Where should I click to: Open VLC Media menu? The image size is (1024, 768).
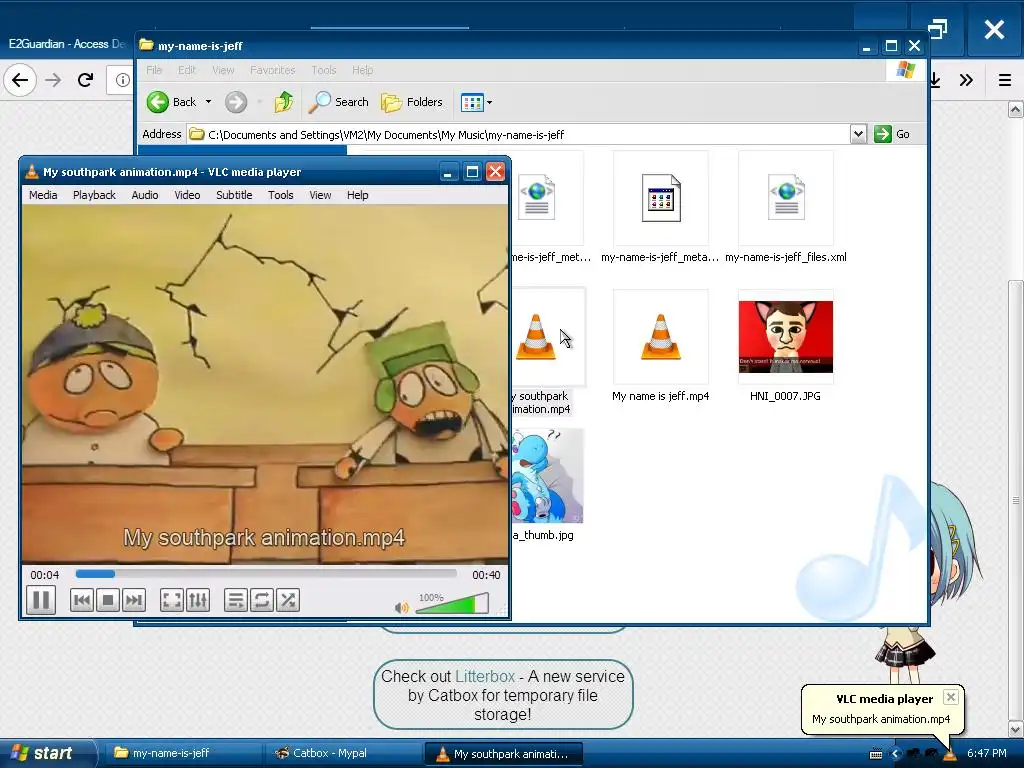[x=43, y=195]
